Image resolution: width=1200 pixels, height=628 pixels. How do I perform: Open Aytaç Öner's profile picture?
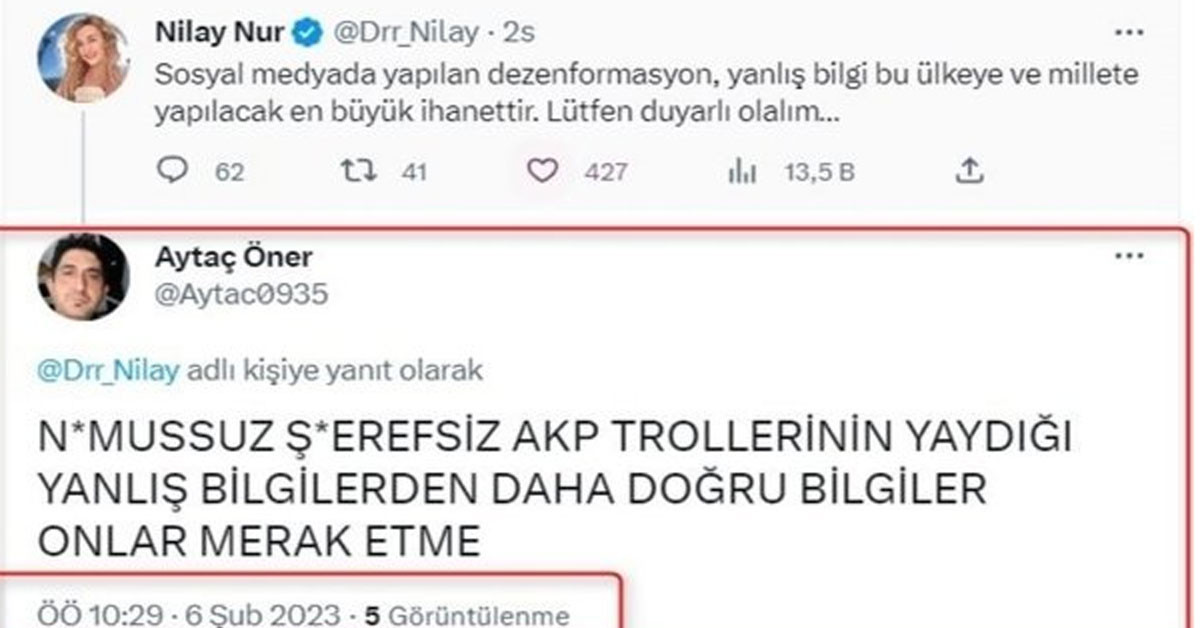tap(82, 276)
